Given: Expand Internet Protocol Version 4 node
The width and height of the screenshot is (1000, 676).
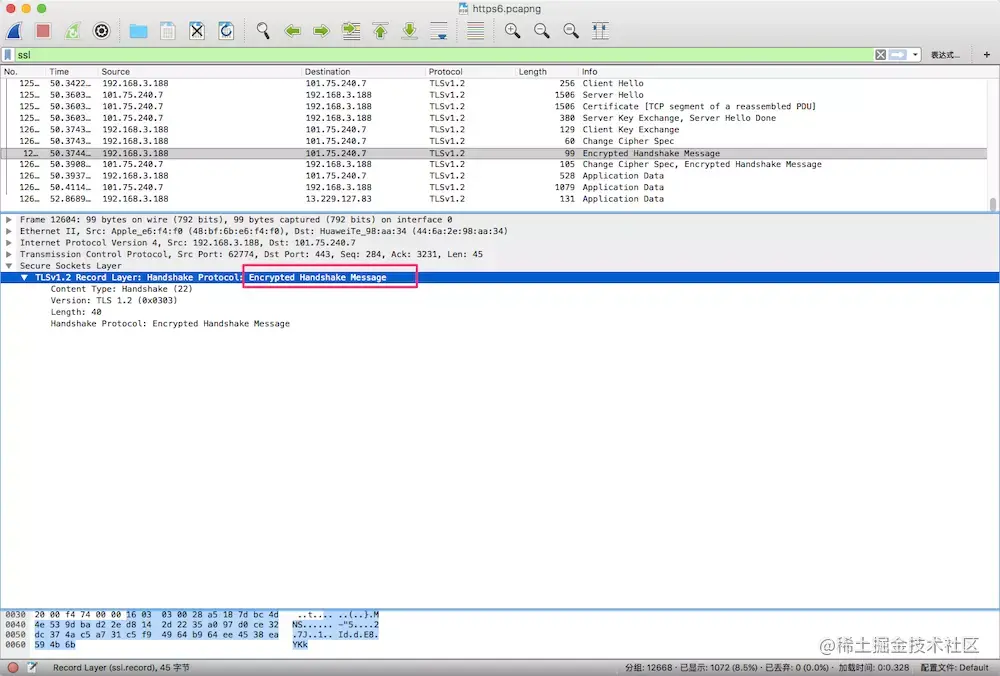Looking at the screenshot, I should [9, 242].
